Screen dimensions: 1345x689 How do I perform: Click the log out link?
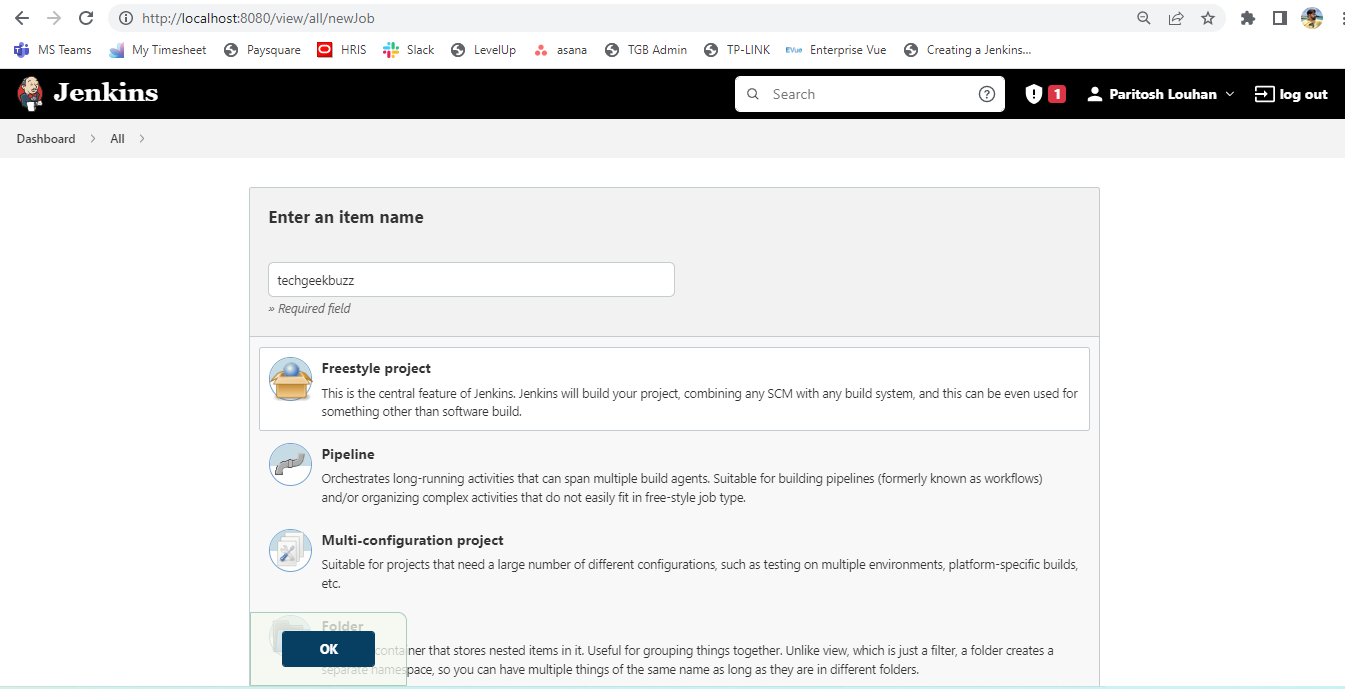[1291, 94]
